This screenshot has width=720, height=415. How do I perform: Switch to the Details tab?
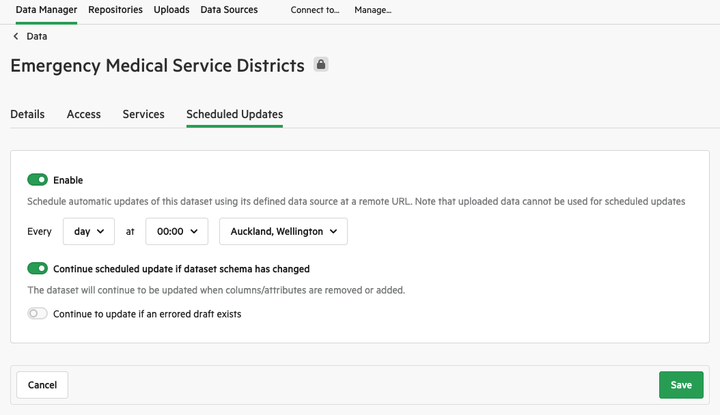pyautogui.click(x=28, y=114)
